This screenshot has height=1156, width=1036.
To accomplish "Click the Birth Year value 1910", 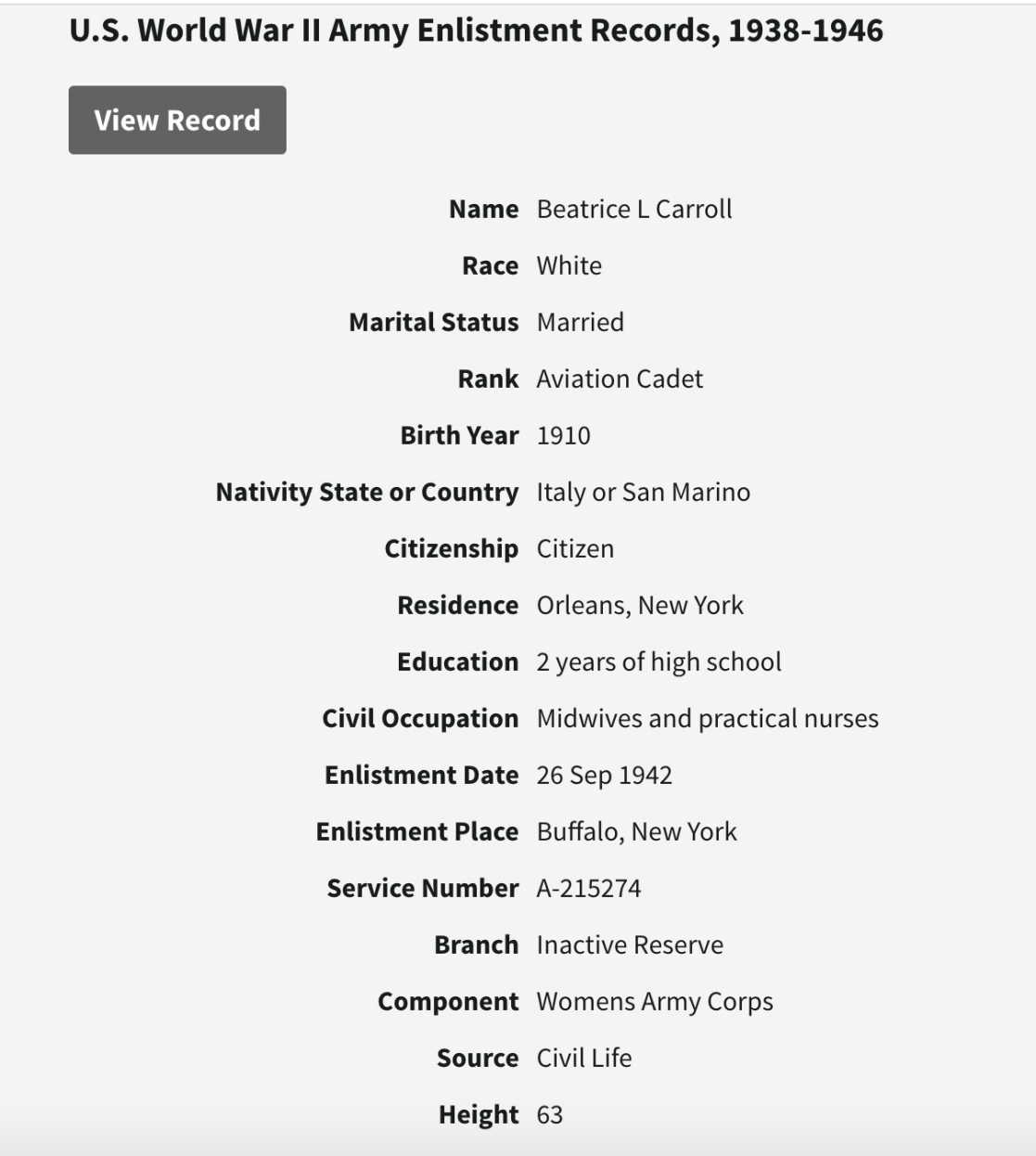I will pos(564,436).
